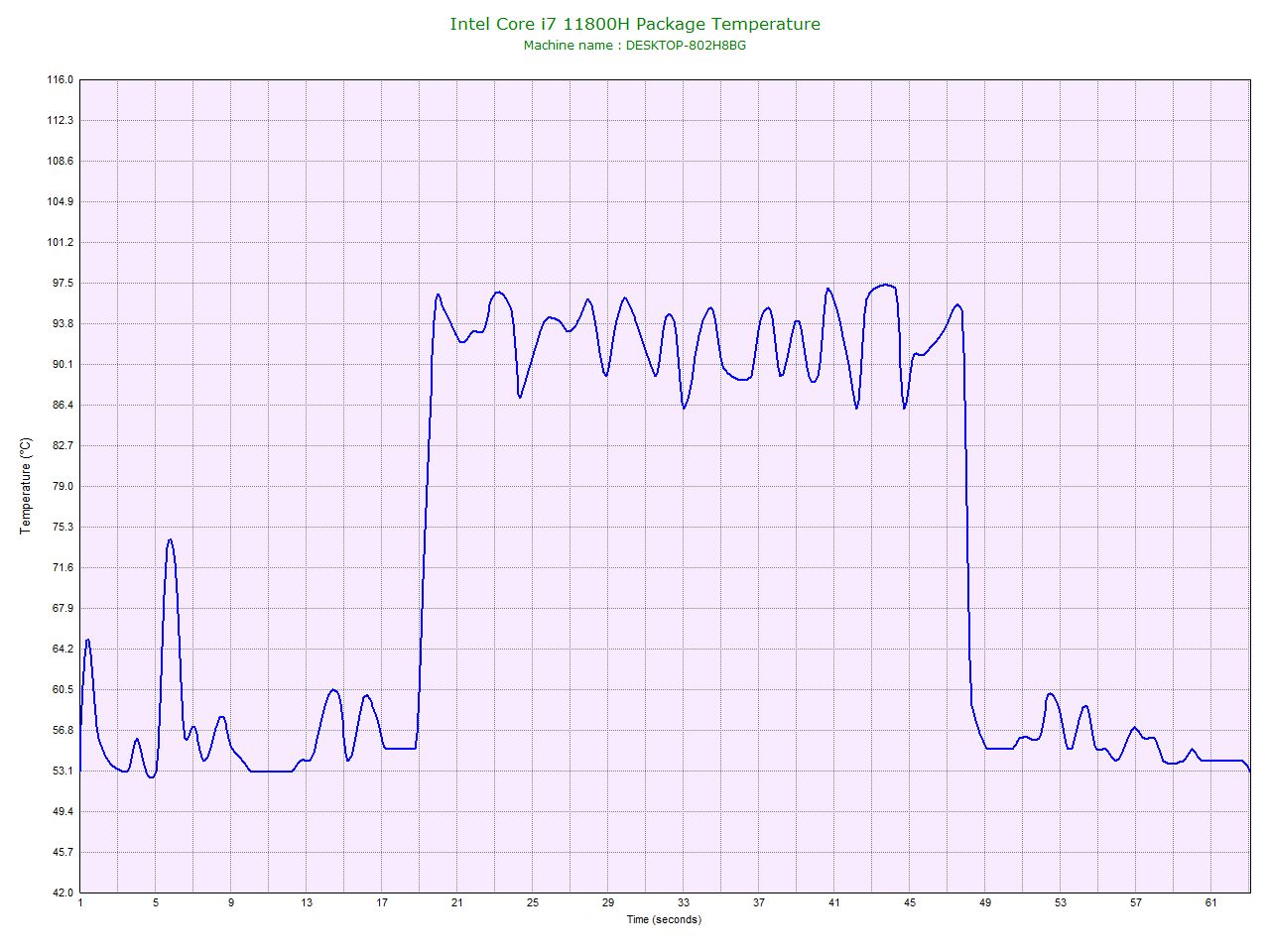This screenshot has height=952, width=1270.
Task: Click the machine name DESKTOP-802H8BG subtitle
Action: coord(635,46)
